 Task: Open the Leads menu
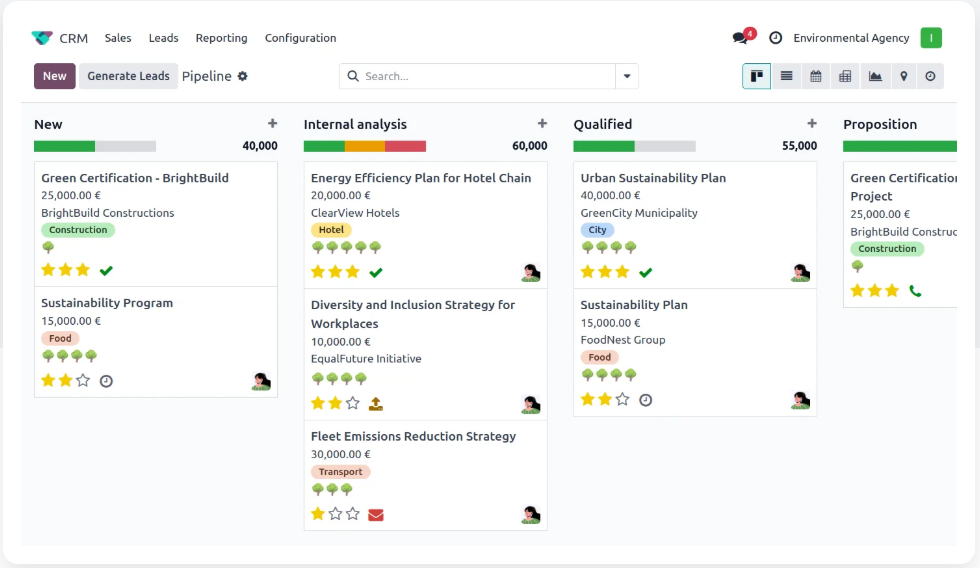[x=164, y=38]
